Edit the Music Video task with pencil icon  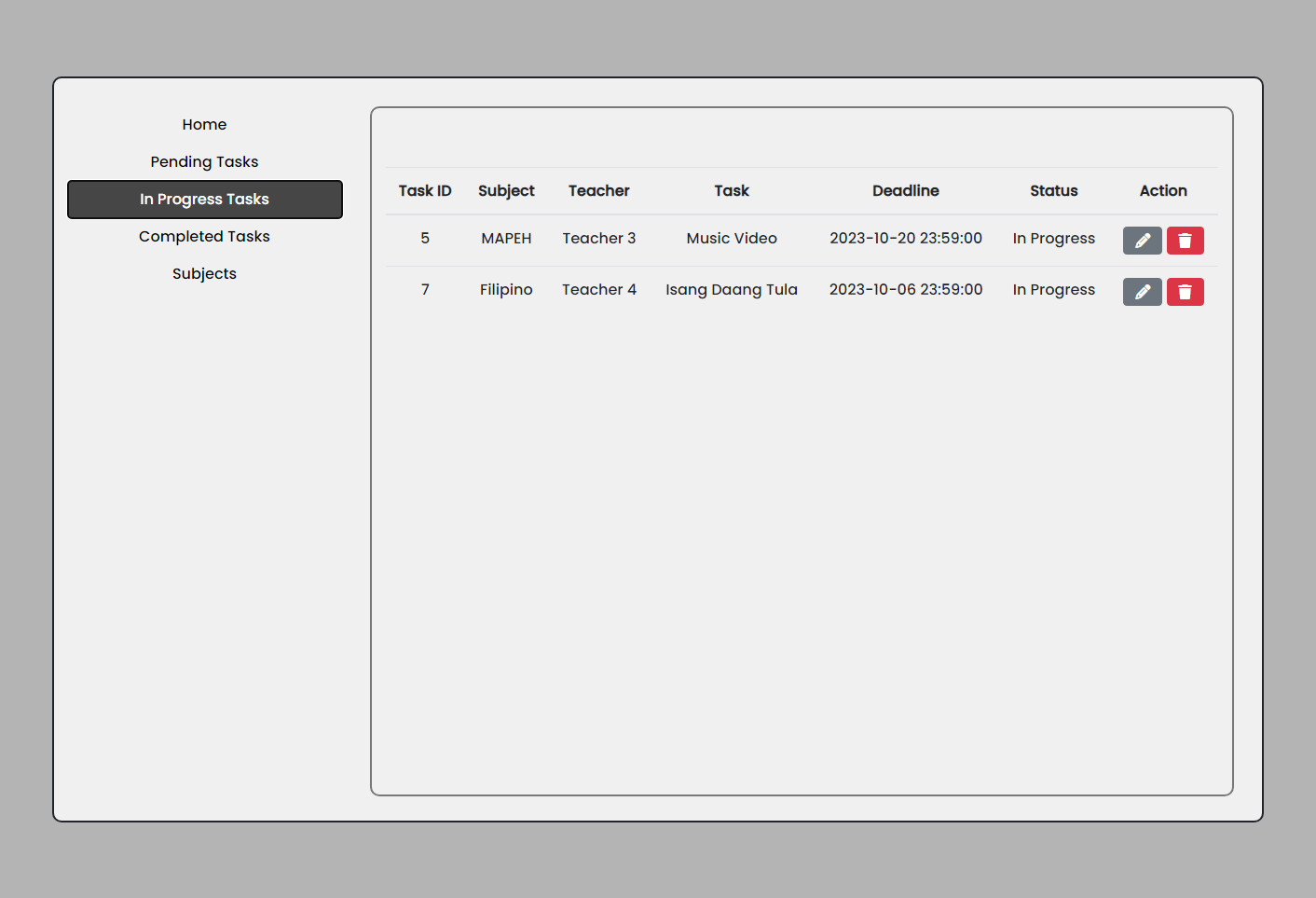coord(1142,241)
